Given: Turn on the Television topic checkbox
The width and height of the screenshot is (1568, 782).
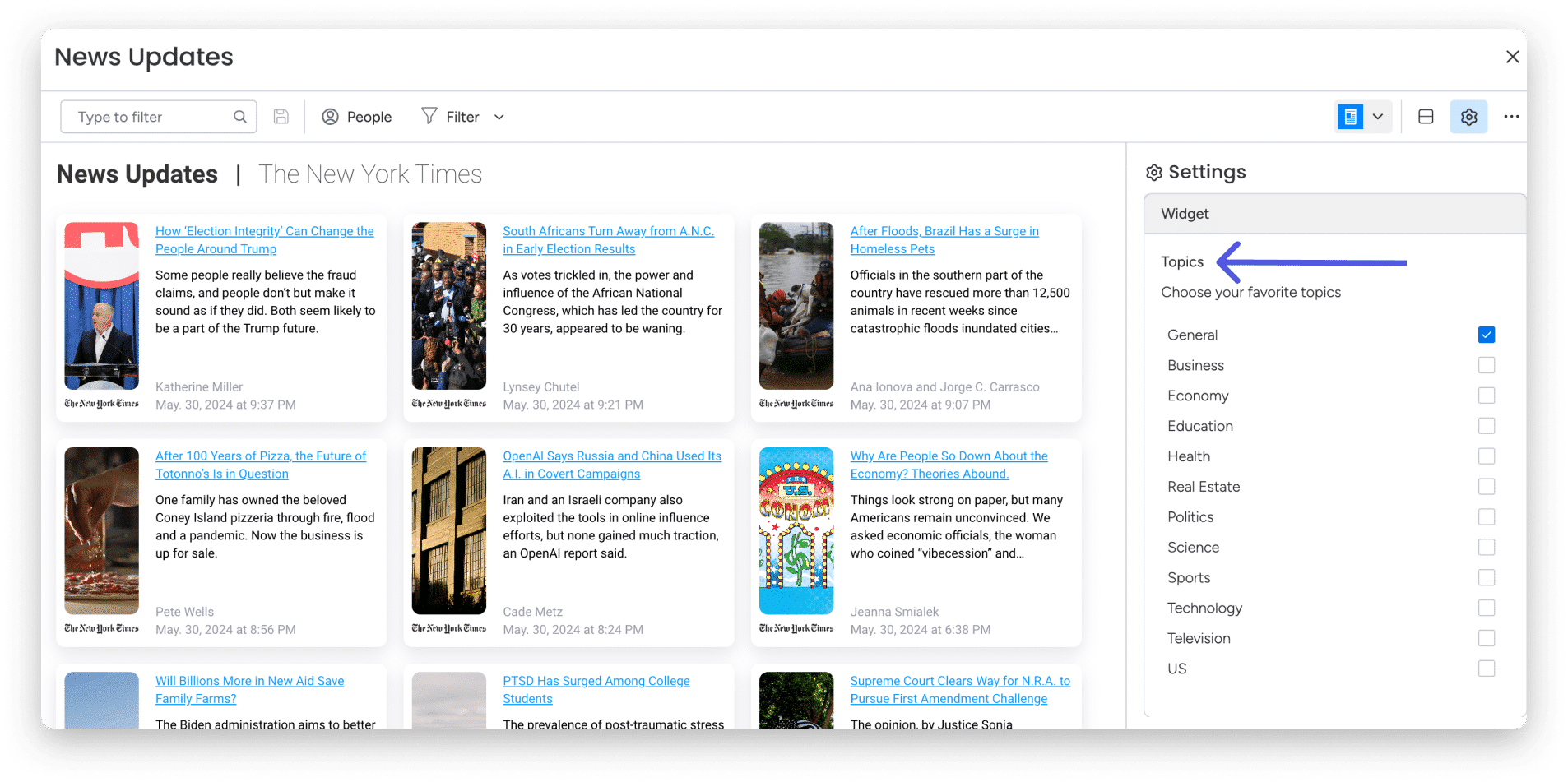Looking at the screenshot, I should click(x=1487, y=638).
